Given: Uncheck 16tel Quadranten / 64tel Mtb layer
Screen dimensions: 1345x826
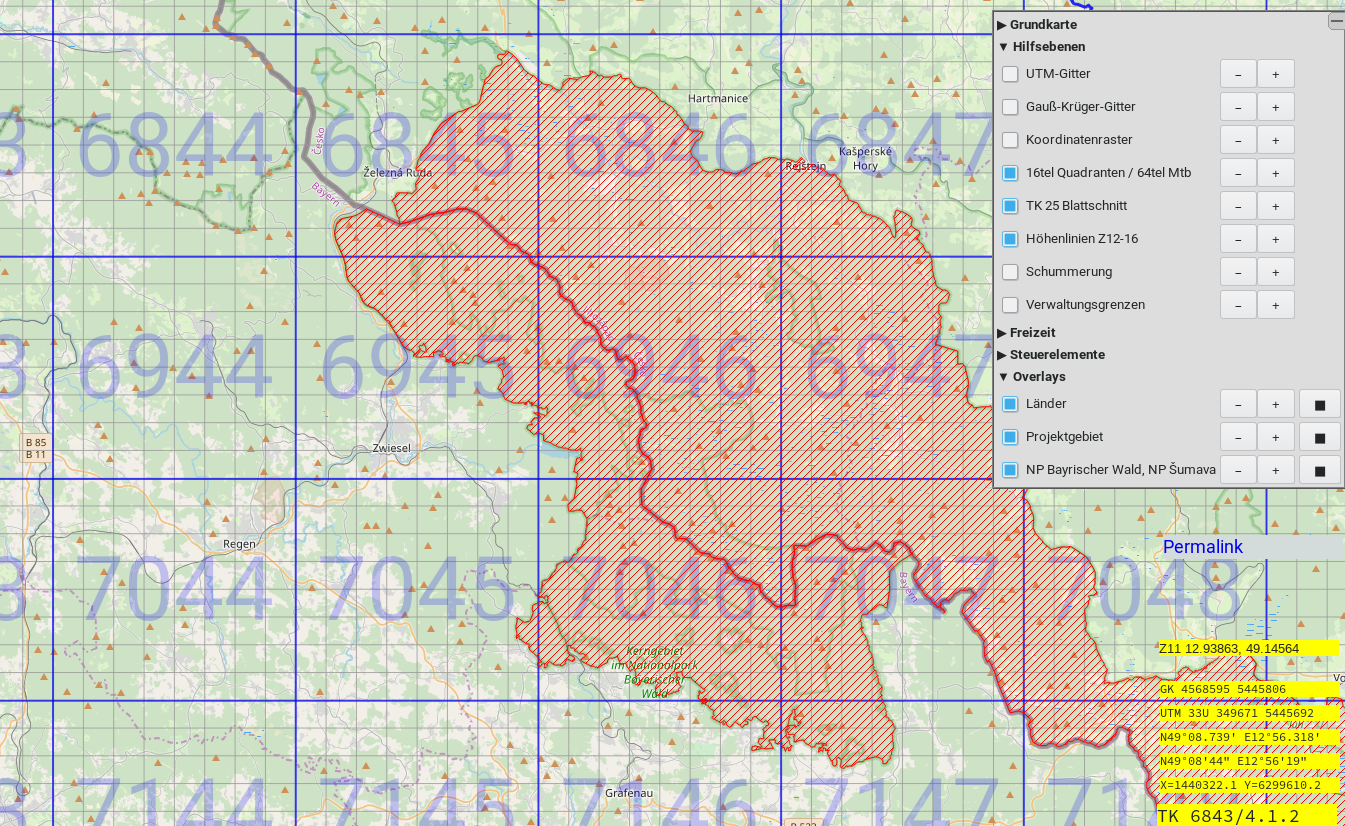Looking at the screenshot, I should (1010, 173).
